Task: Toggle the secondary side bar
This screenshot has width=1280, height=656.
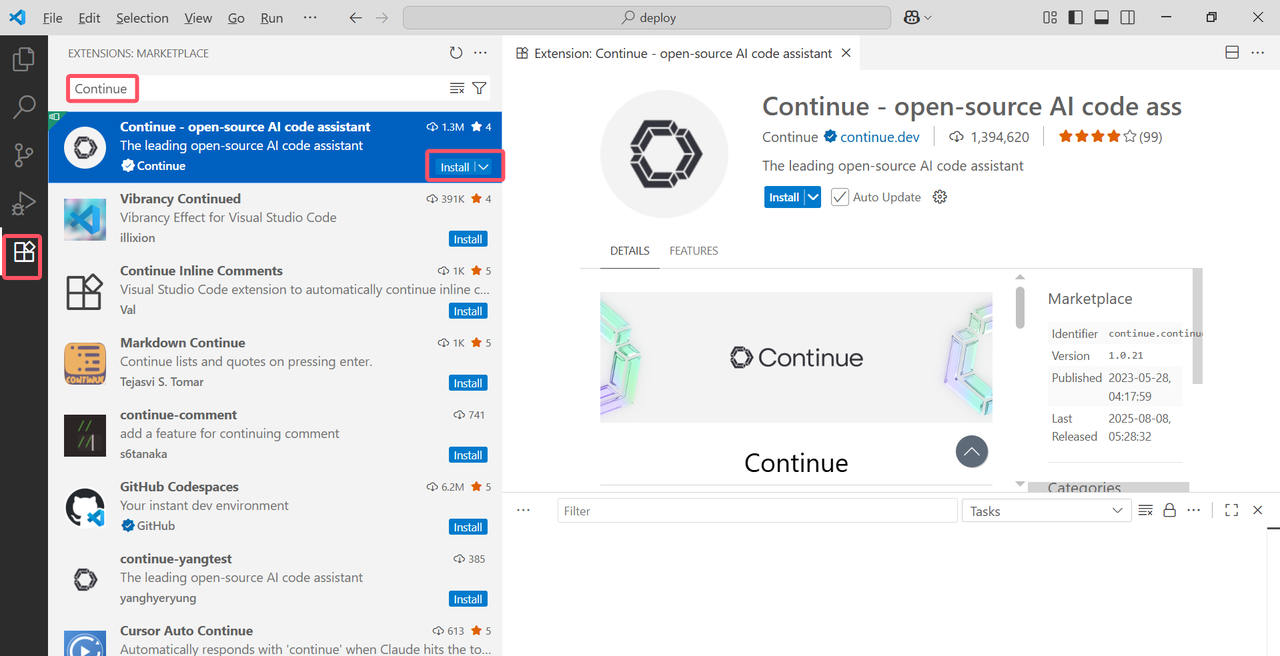Action: click(1128, 18)
